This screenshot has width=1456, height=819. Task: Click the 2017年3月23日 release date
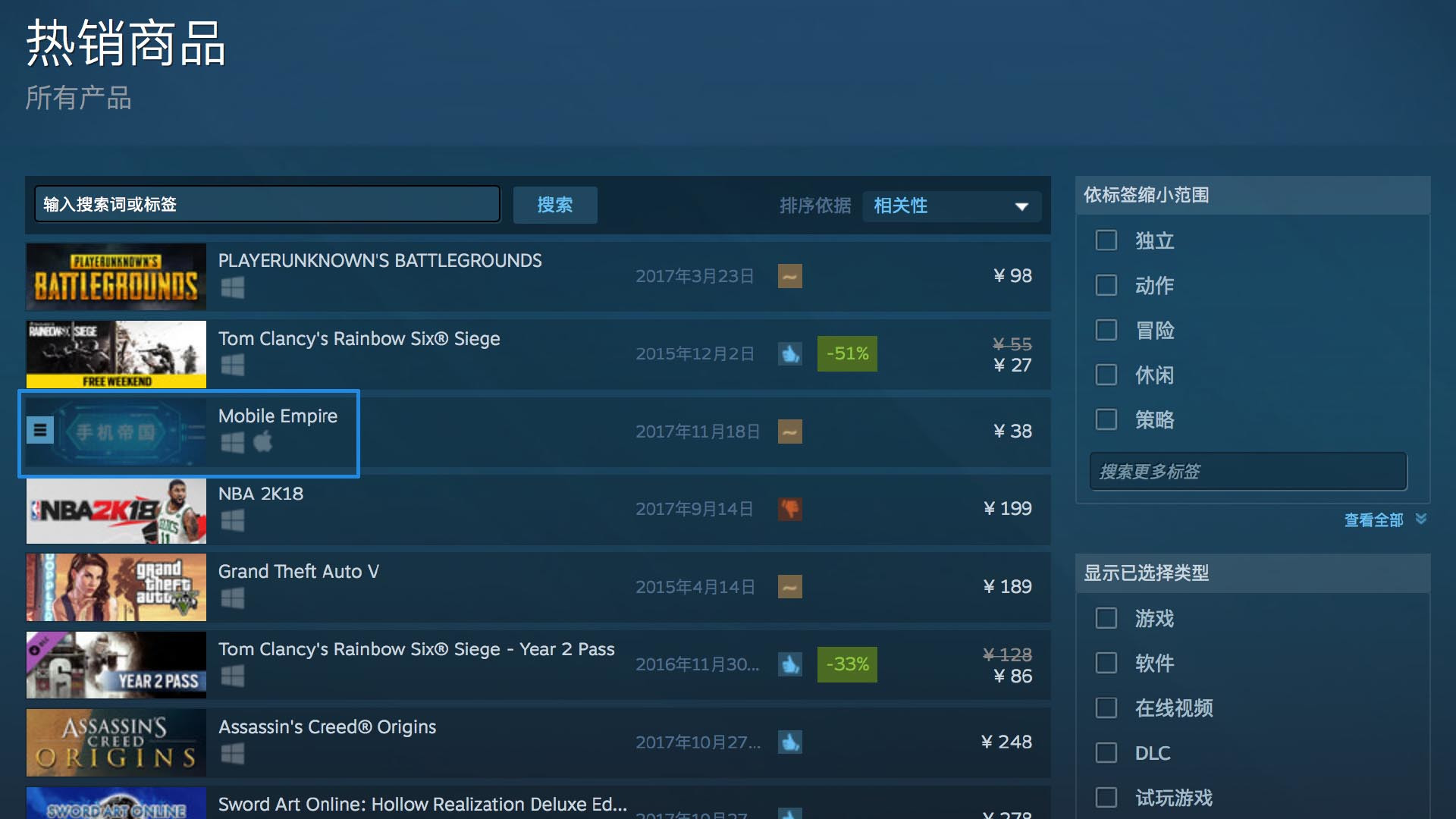coord(695,276)
